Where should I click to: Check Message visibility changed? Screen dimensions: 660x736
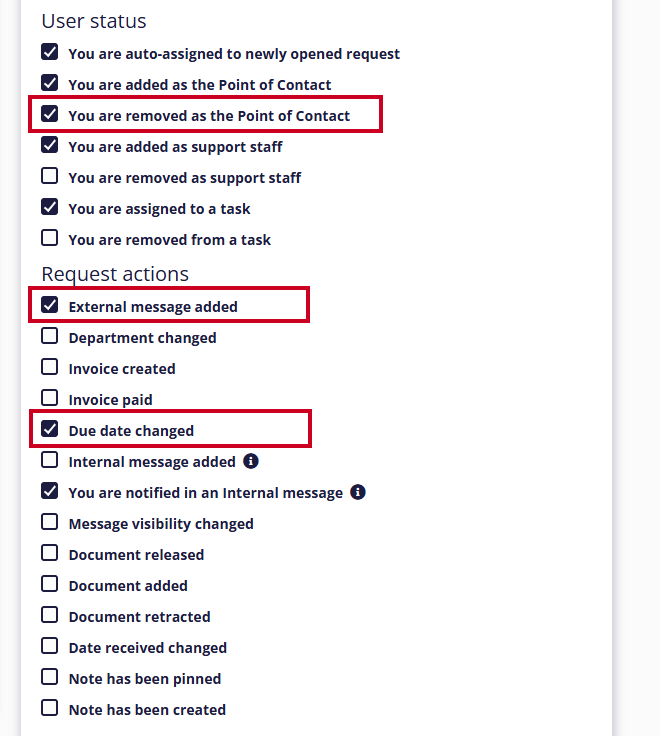click(49, 522)
